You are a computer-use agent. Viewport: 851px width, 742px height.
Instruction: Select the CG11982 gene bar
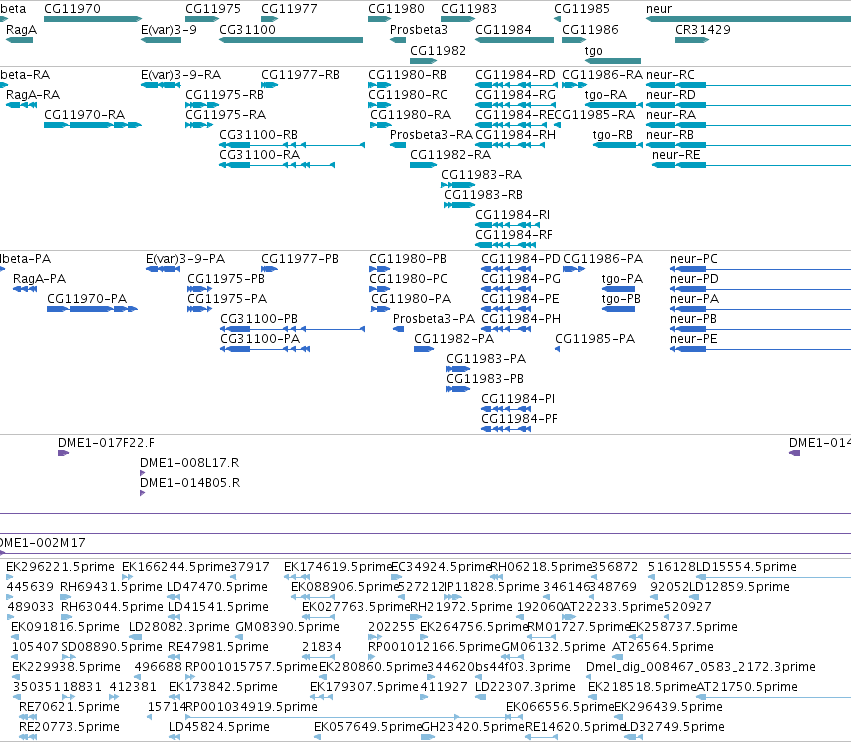tap(423, 61)
